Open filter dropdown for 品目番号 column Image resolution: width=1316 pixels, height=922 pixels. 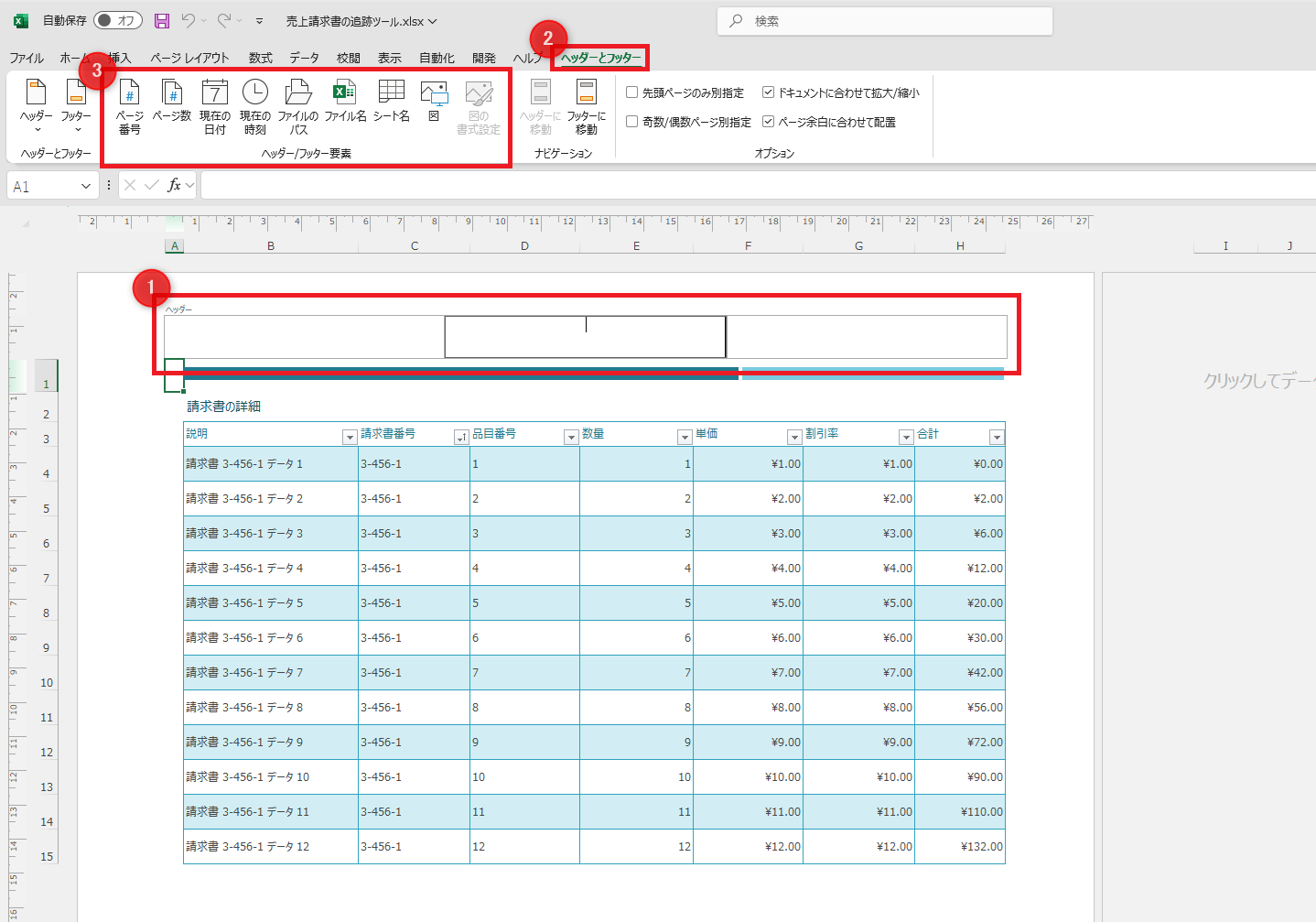coord(571,438)
